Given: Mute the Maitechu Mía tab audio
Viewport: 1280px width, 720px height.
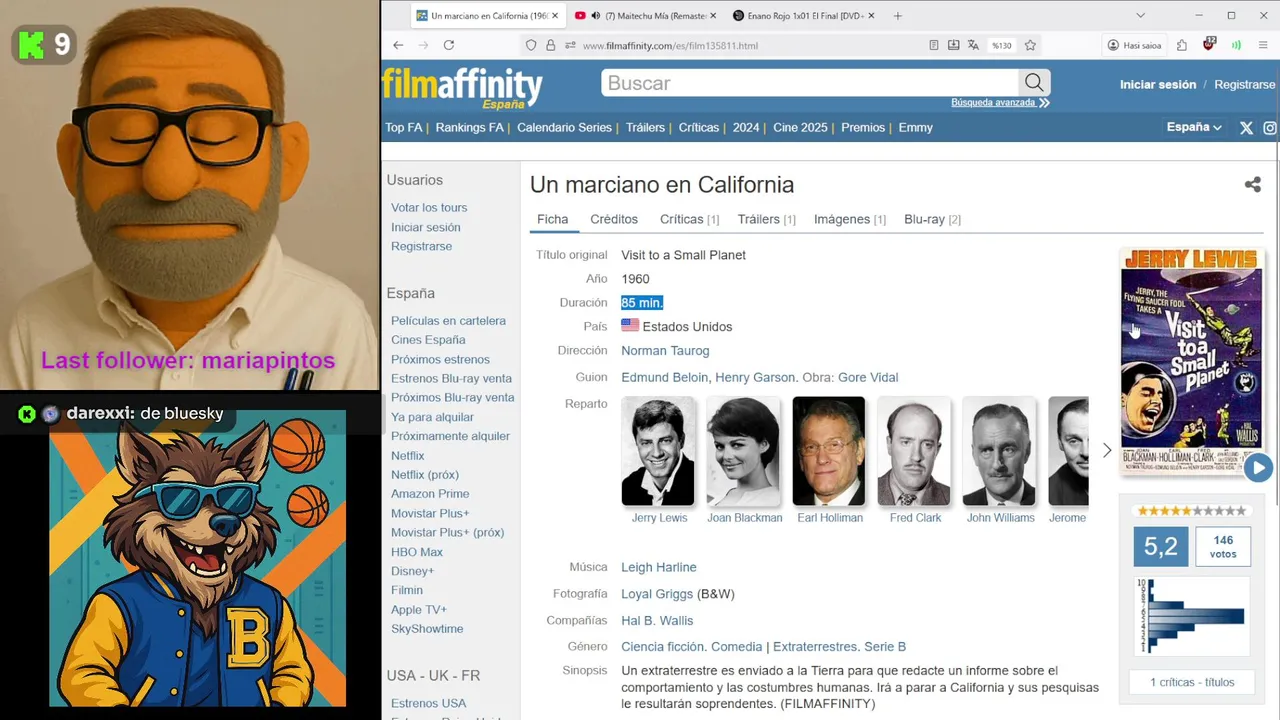Looking at the screenshot, I should point(596,16).
